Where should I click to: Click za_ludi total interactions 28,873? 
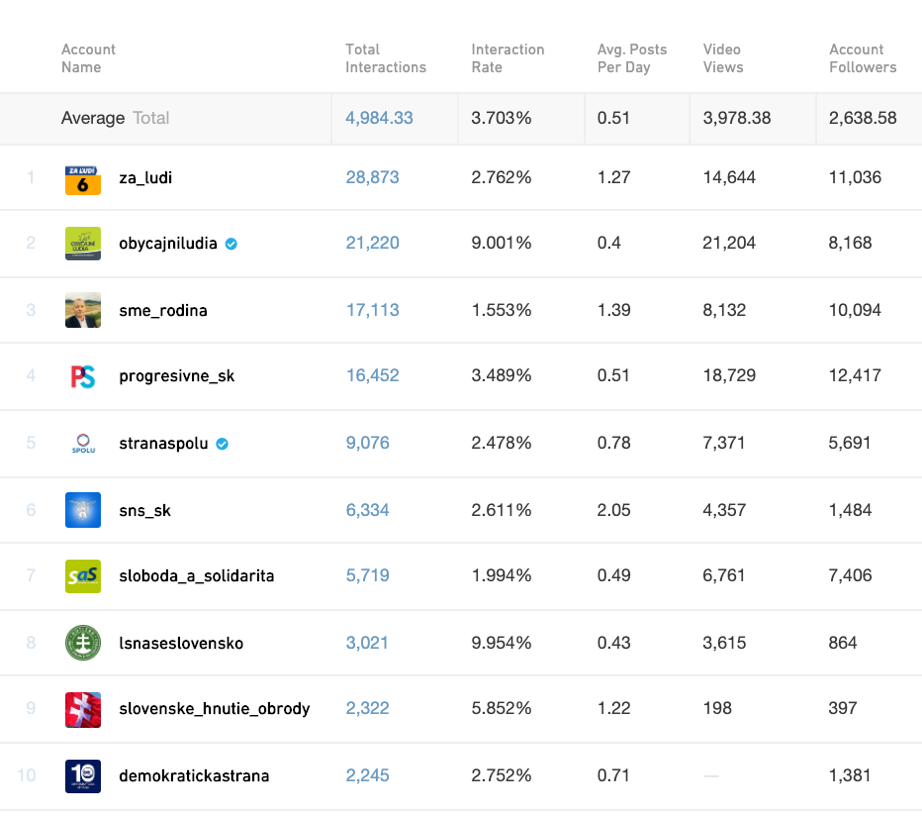(372, 178)
